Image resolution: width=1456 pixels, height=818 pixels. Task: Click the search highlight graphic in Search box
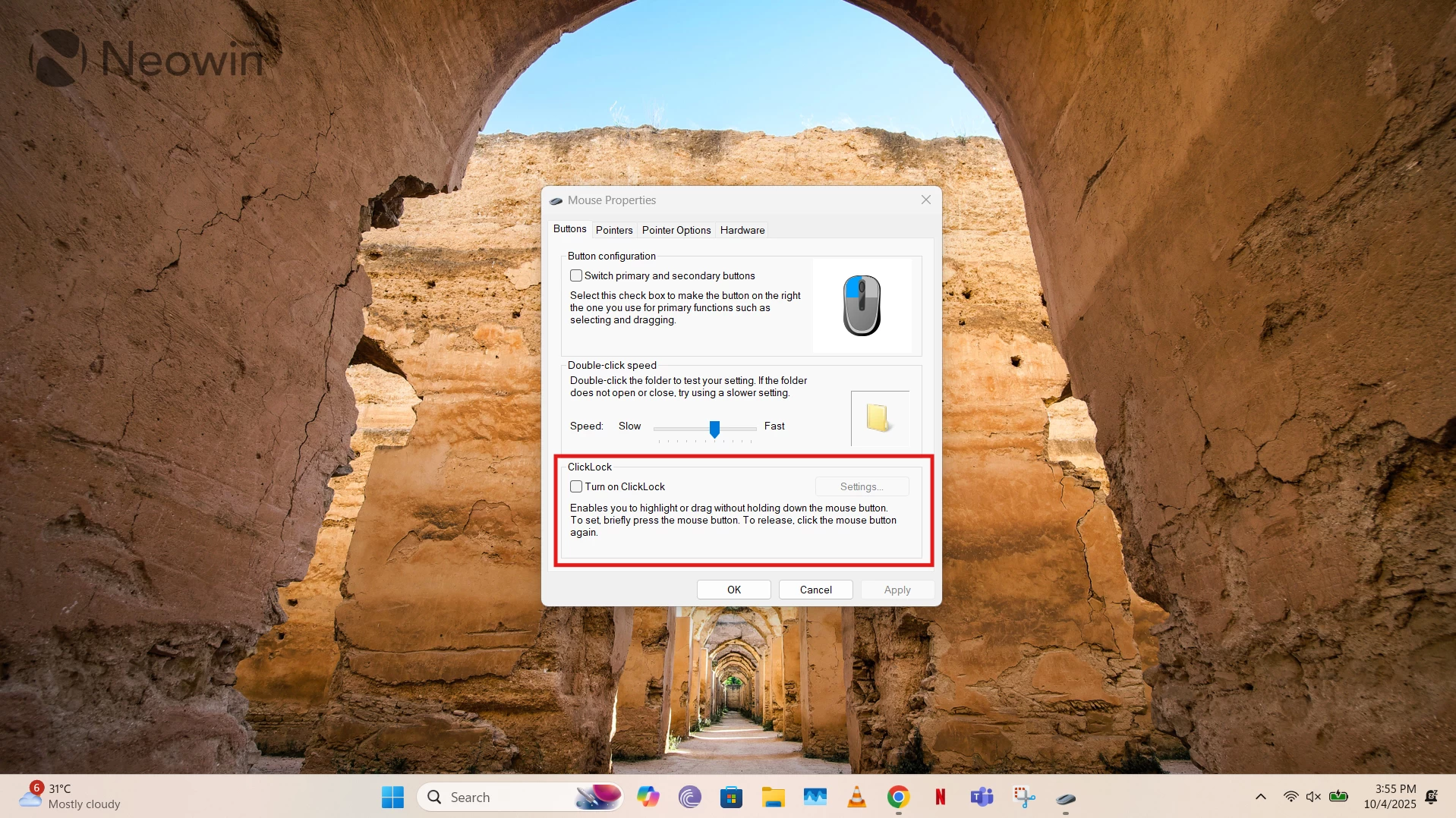pos(598,797)
